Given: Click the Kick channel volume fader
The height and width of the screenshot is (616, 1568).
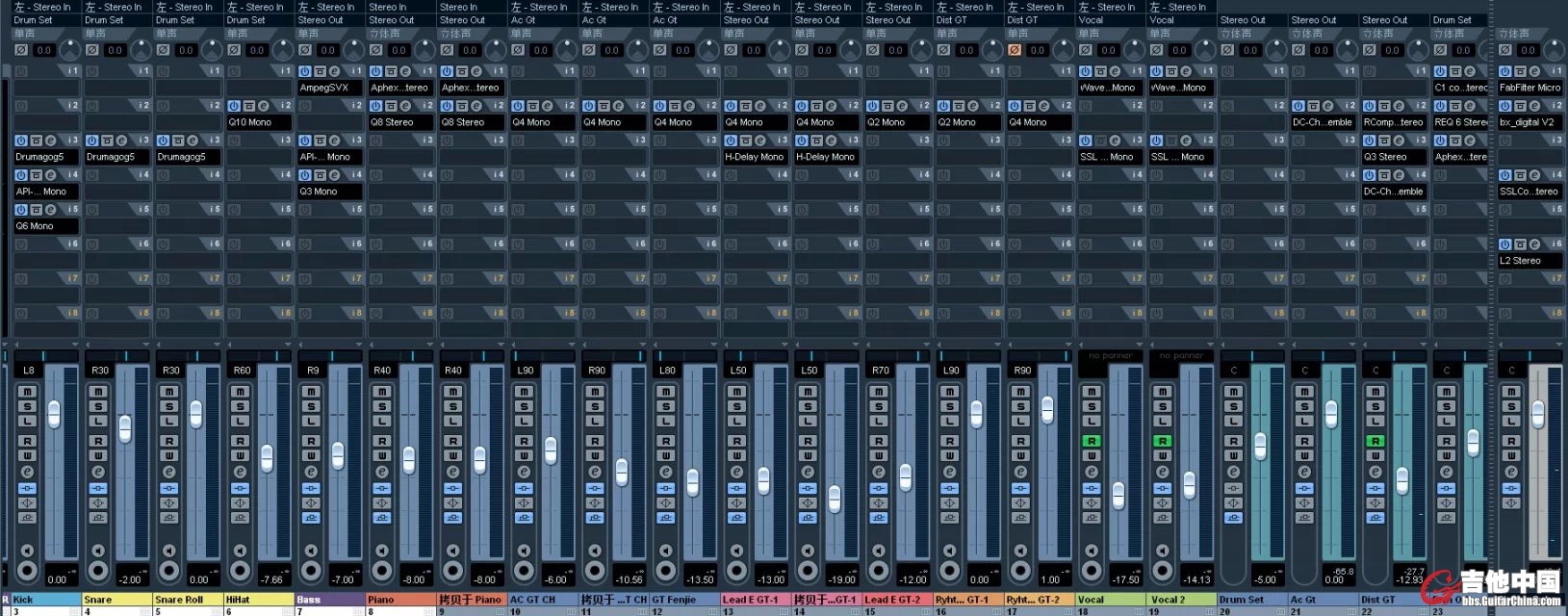Looking at the screenshot, I should pos(54,415).
